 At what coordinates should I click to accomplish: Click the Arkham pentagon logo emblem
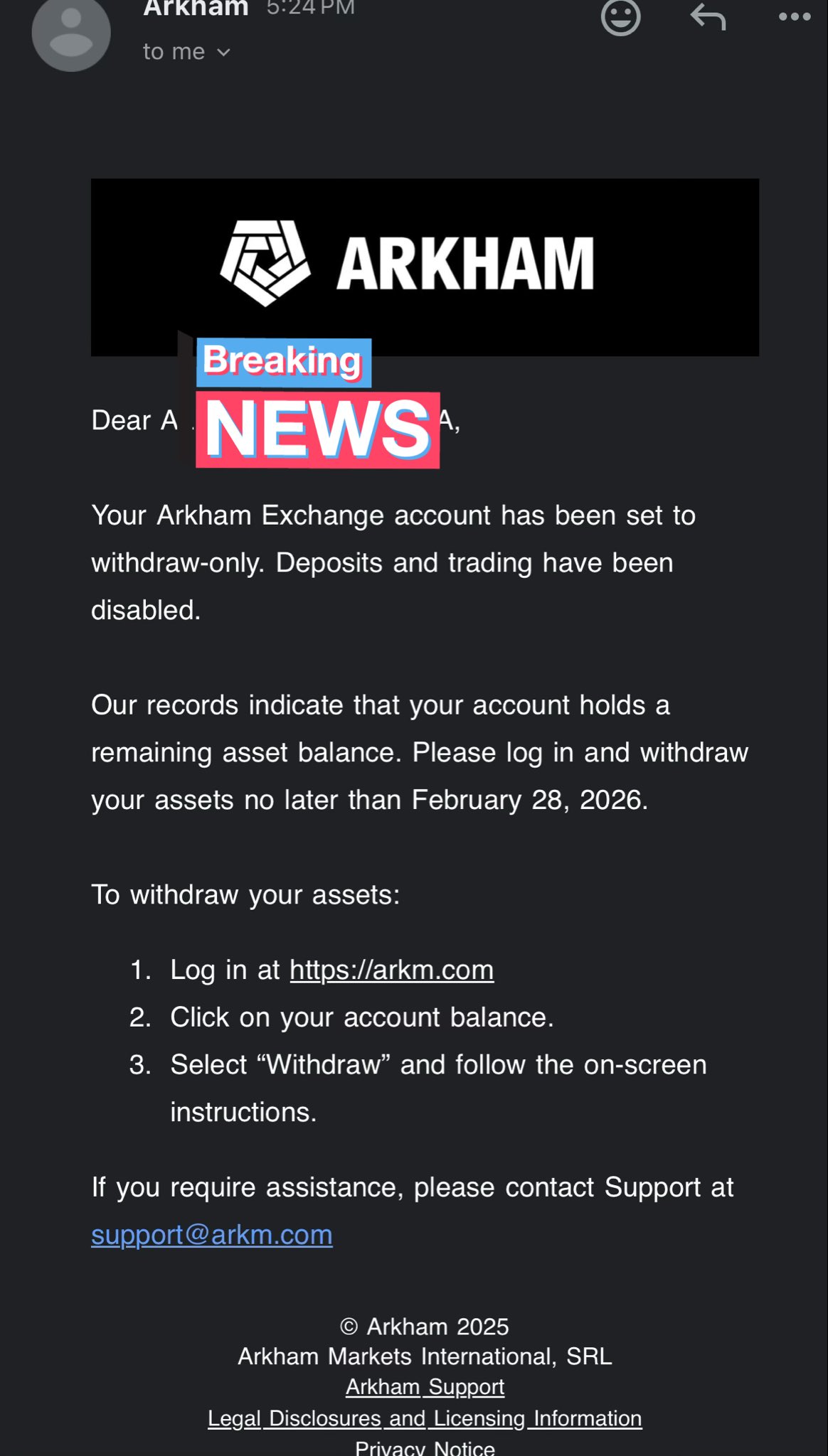coord(265,263)
